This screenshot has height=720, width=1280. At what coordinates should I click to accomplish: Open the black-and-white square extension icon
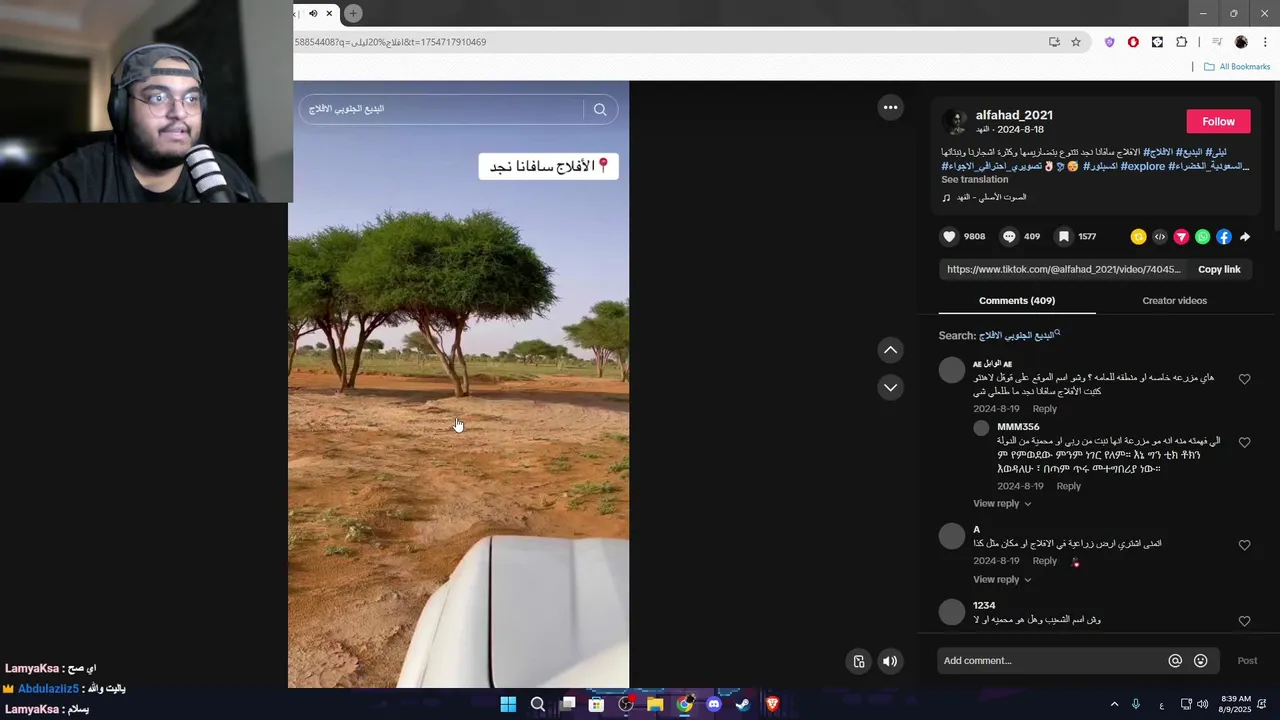pos(1157,42)
